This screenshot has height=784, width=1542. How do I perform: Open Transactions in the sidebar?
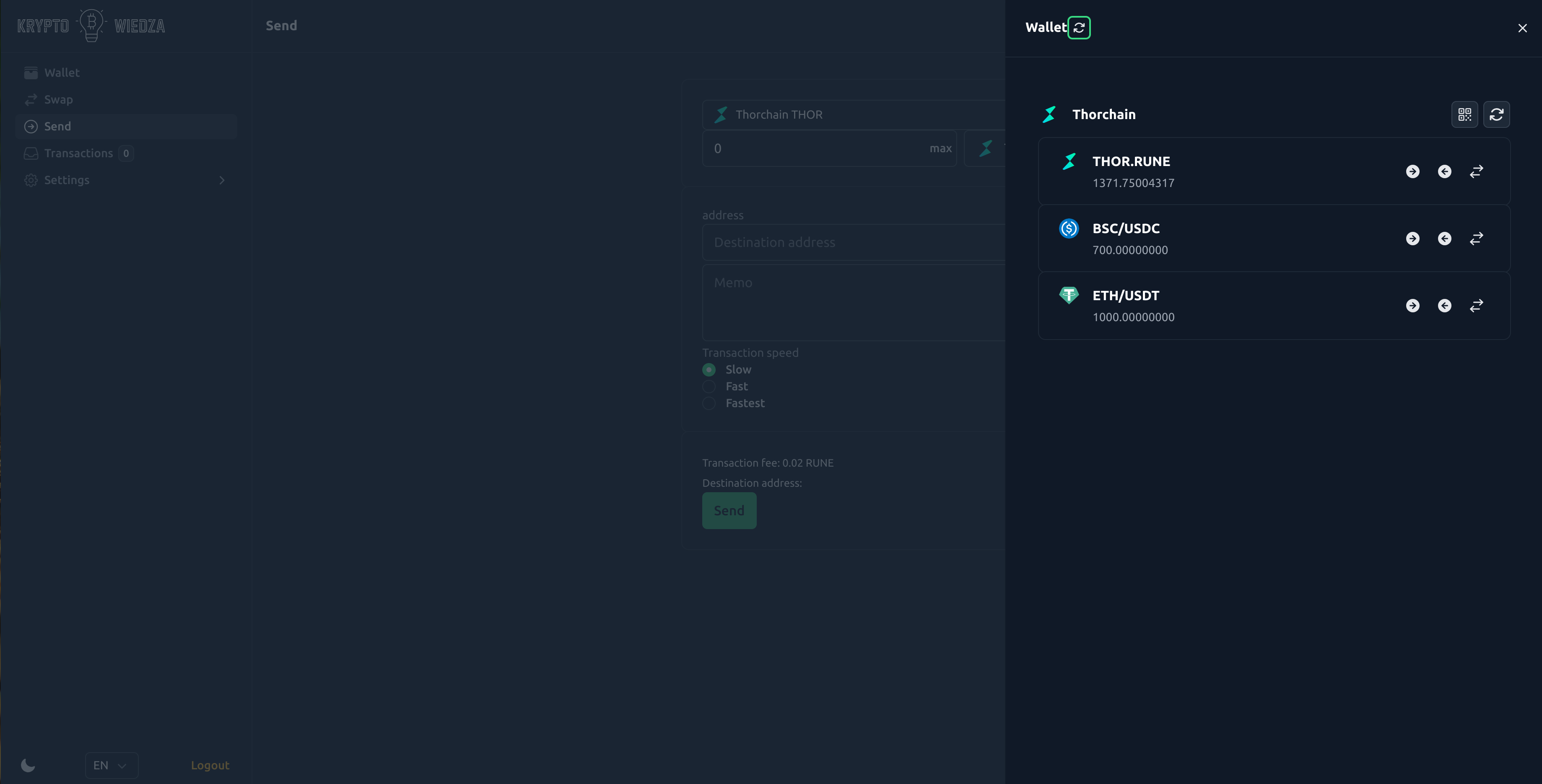(x=78, y=153)
